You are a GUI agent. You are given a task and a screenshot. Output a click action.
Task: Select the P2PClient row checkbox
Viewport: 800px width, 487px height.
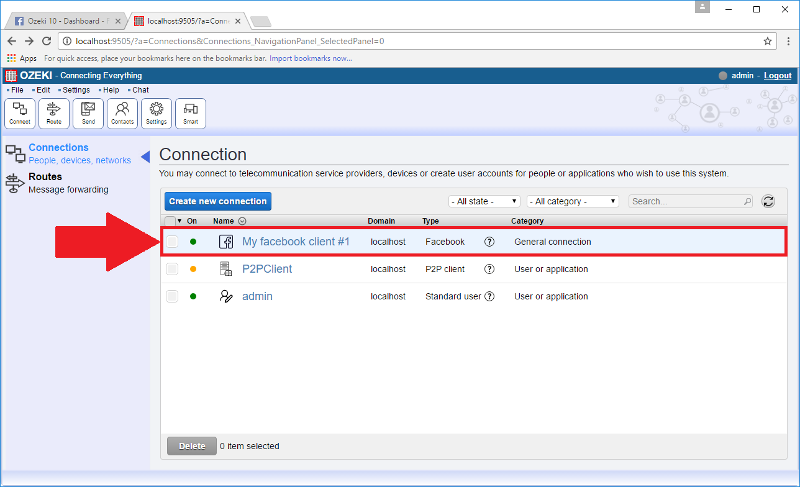click(172, 269)
